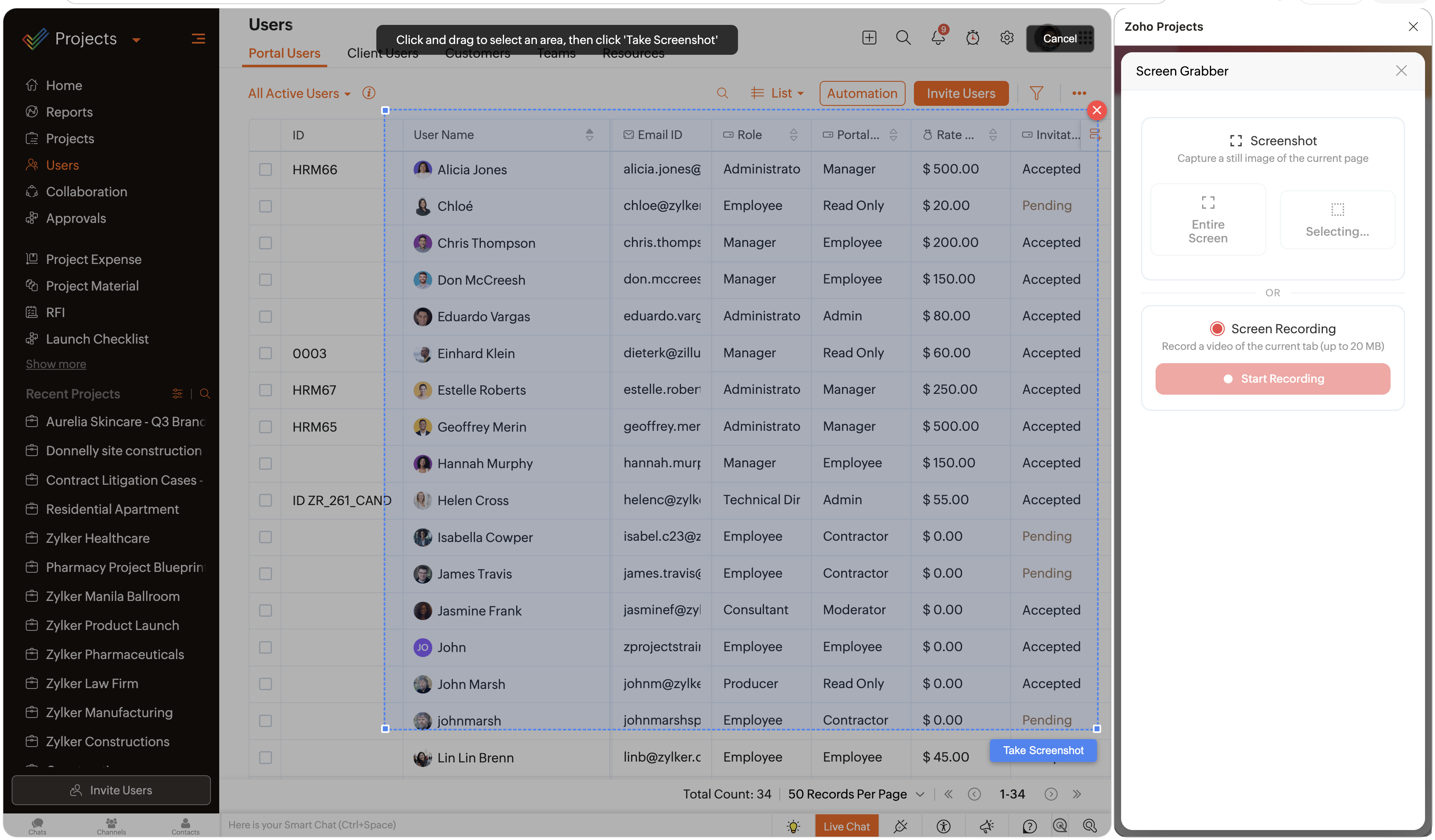Tick the Chris Thompson row checkbox

(265, 243)
